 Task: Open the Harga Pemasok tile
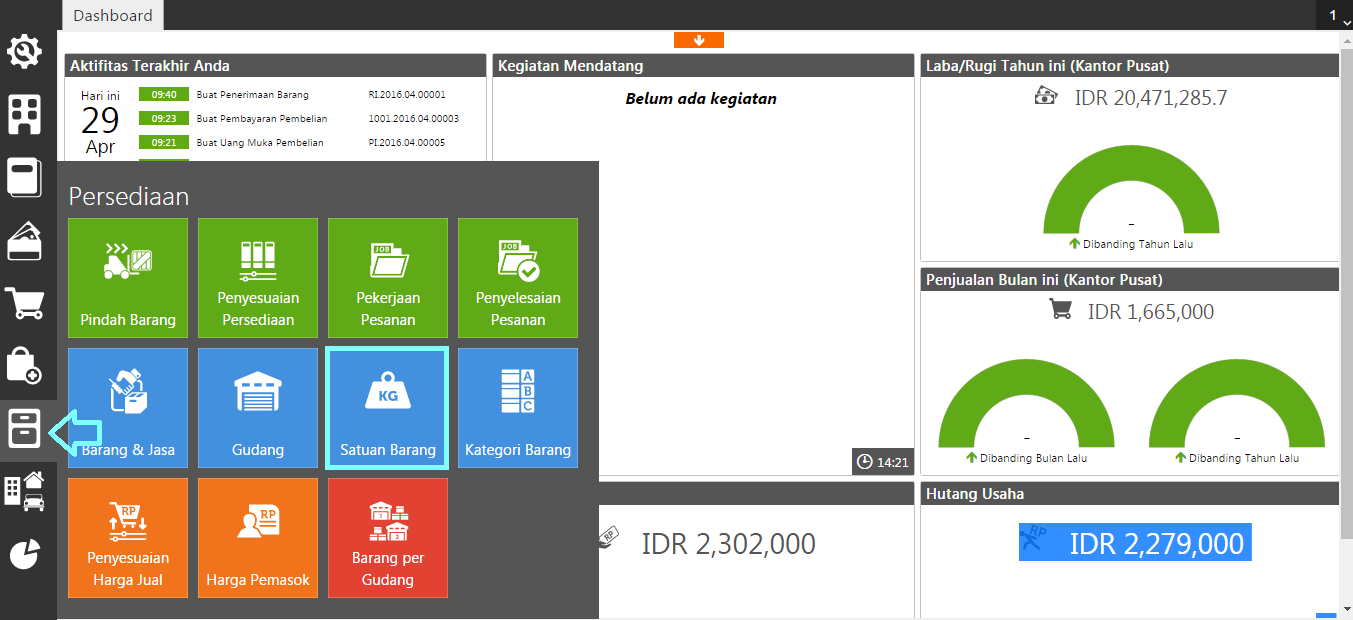(x=258, y=538)
